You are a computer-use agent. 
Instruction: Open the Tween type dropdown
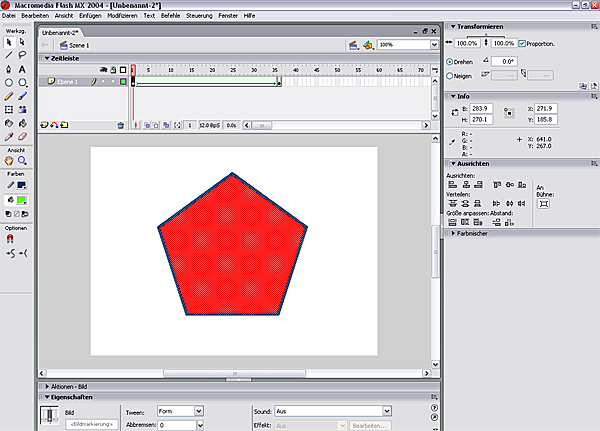(x=199, y=410)
